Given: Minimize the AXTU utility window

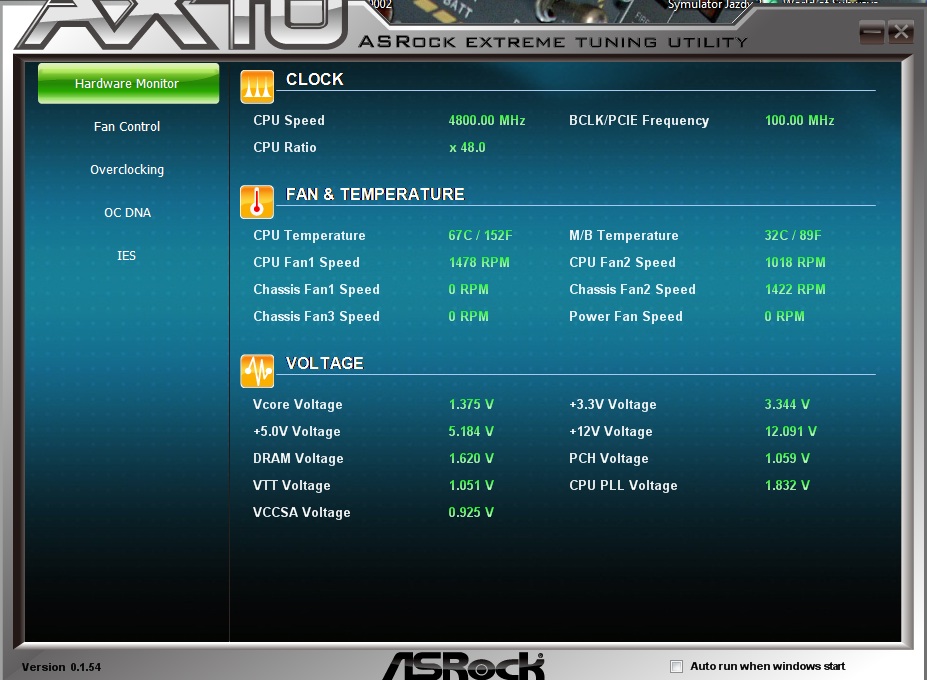Looking at the screenshot, I should [x=872, y=32].
